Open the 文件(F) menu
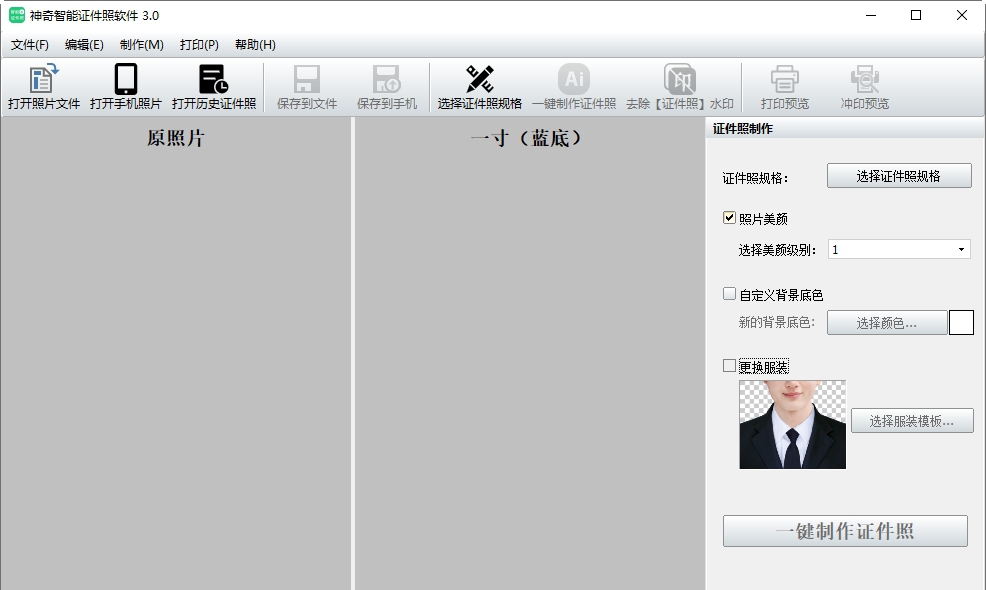This screenshot has height=590, width=986. 29,44
